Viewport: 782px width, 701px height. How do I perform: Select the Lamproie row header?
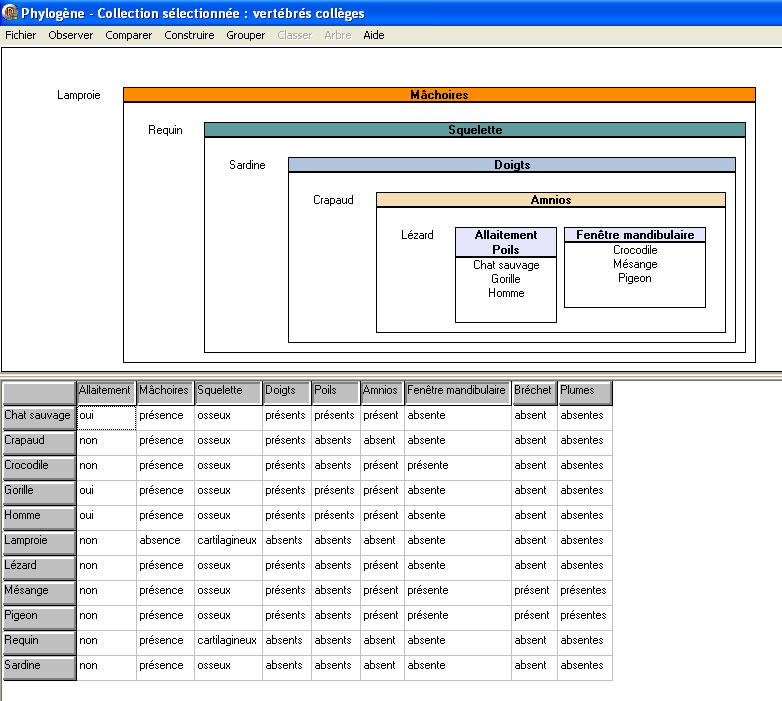coord(38,541)
